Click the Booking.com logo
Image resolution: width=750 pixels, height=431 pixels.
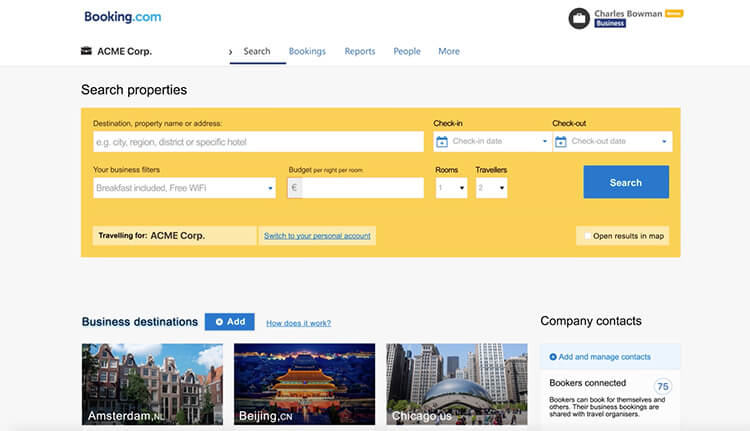(x=122, y=17)
